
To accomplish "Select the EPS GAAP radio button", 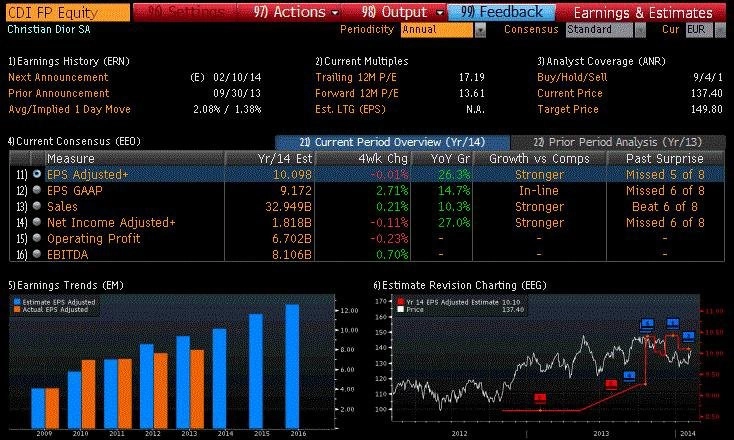I will click(x=37, y=190).
